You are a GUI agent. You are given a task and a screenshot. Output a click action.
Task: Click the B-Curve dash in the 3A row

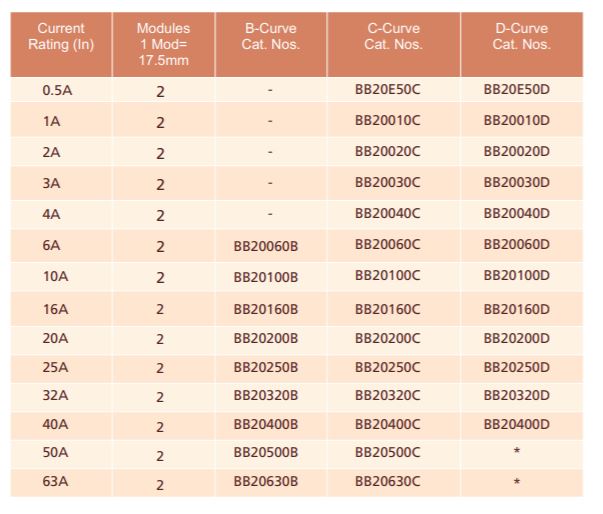270,183
